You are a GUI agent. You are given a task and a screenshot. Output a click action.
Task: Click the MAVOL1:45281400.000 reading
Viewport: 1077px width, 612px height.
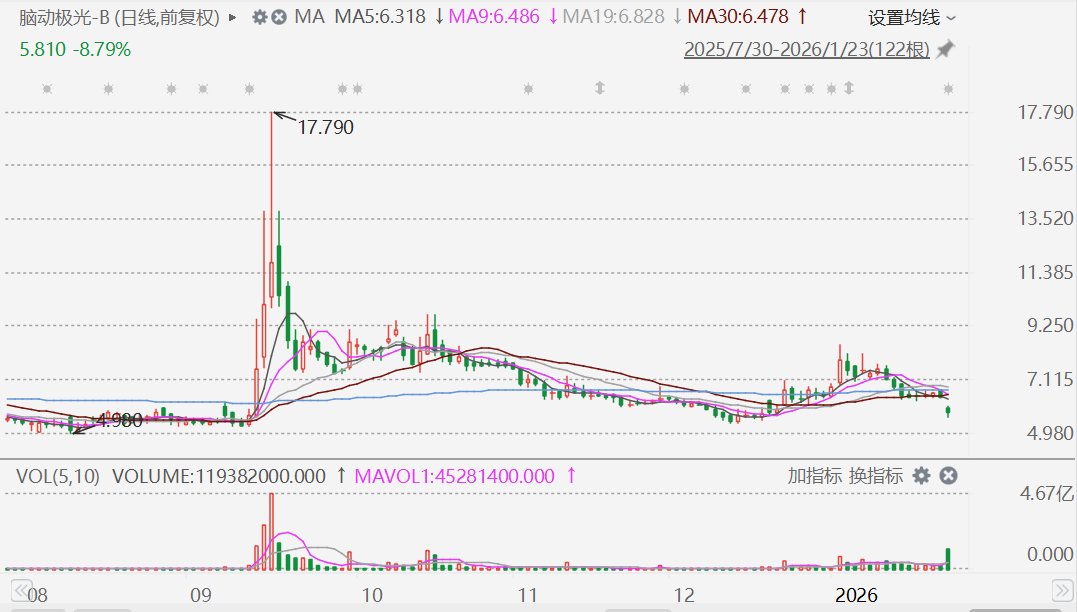tap(454, 476)
